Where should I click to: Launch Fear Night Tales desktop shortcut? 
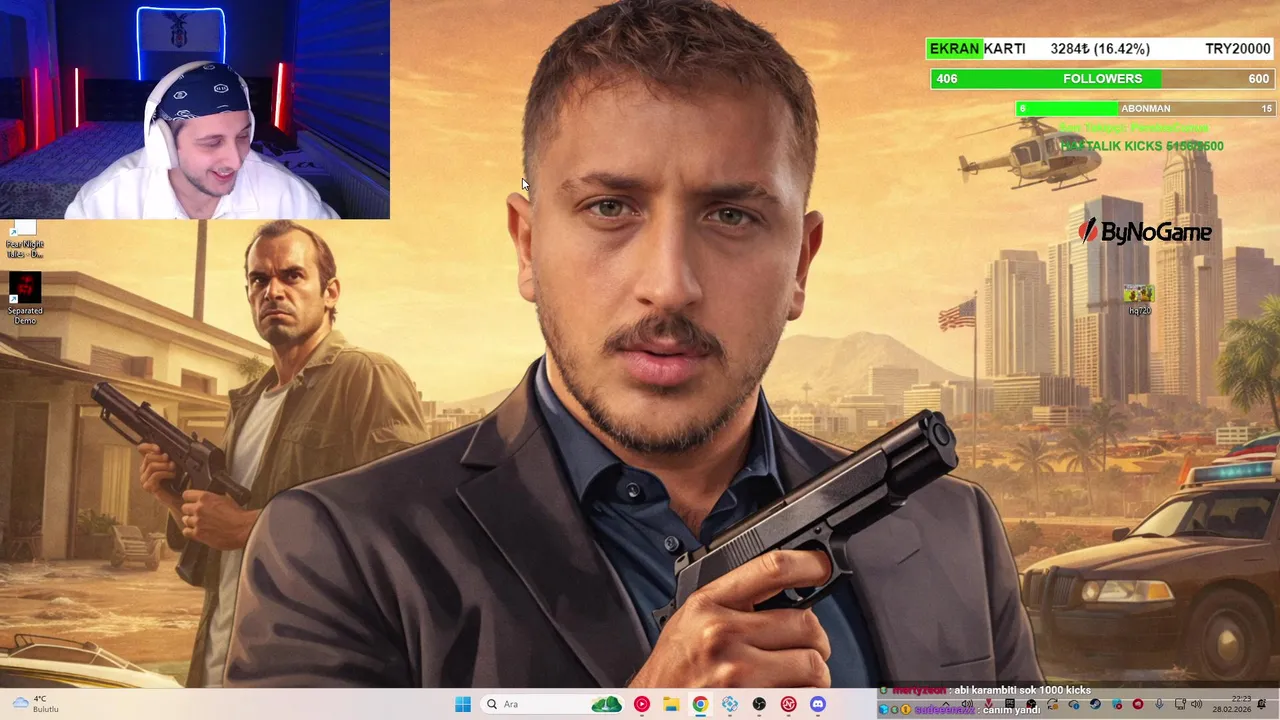coord(25,241)
